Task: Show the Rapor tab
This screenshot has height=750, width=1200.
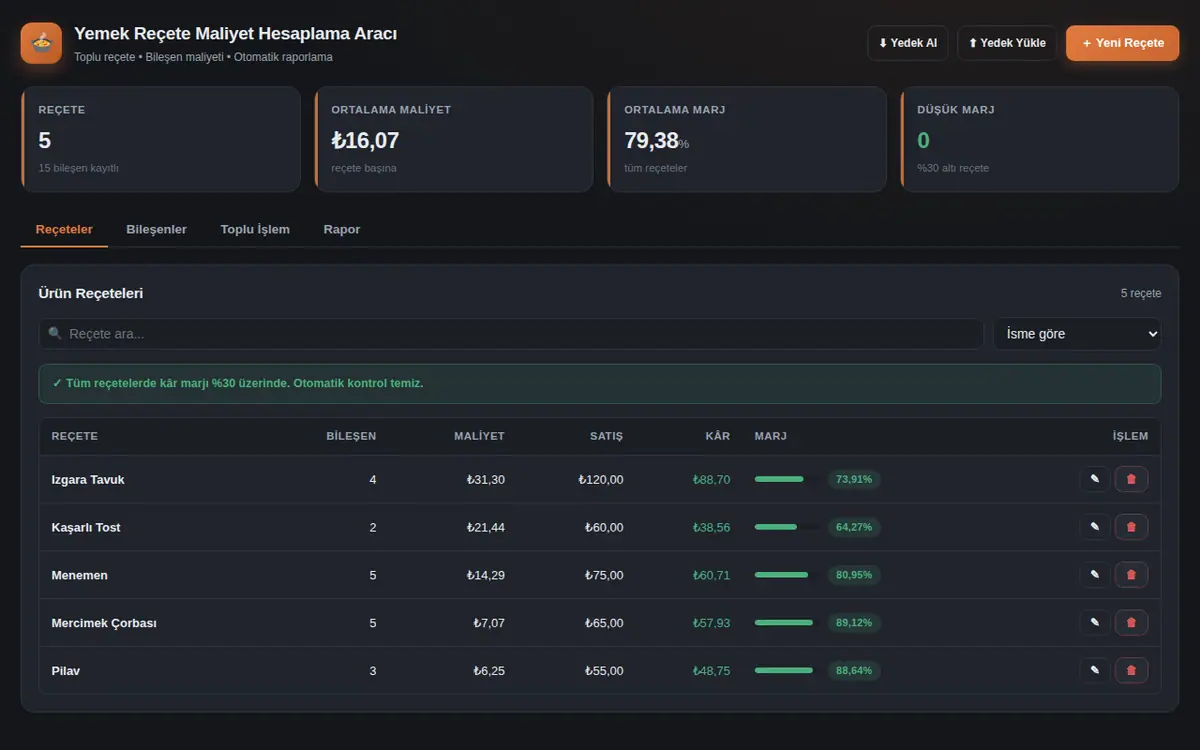Action: (x=342, y=230)
